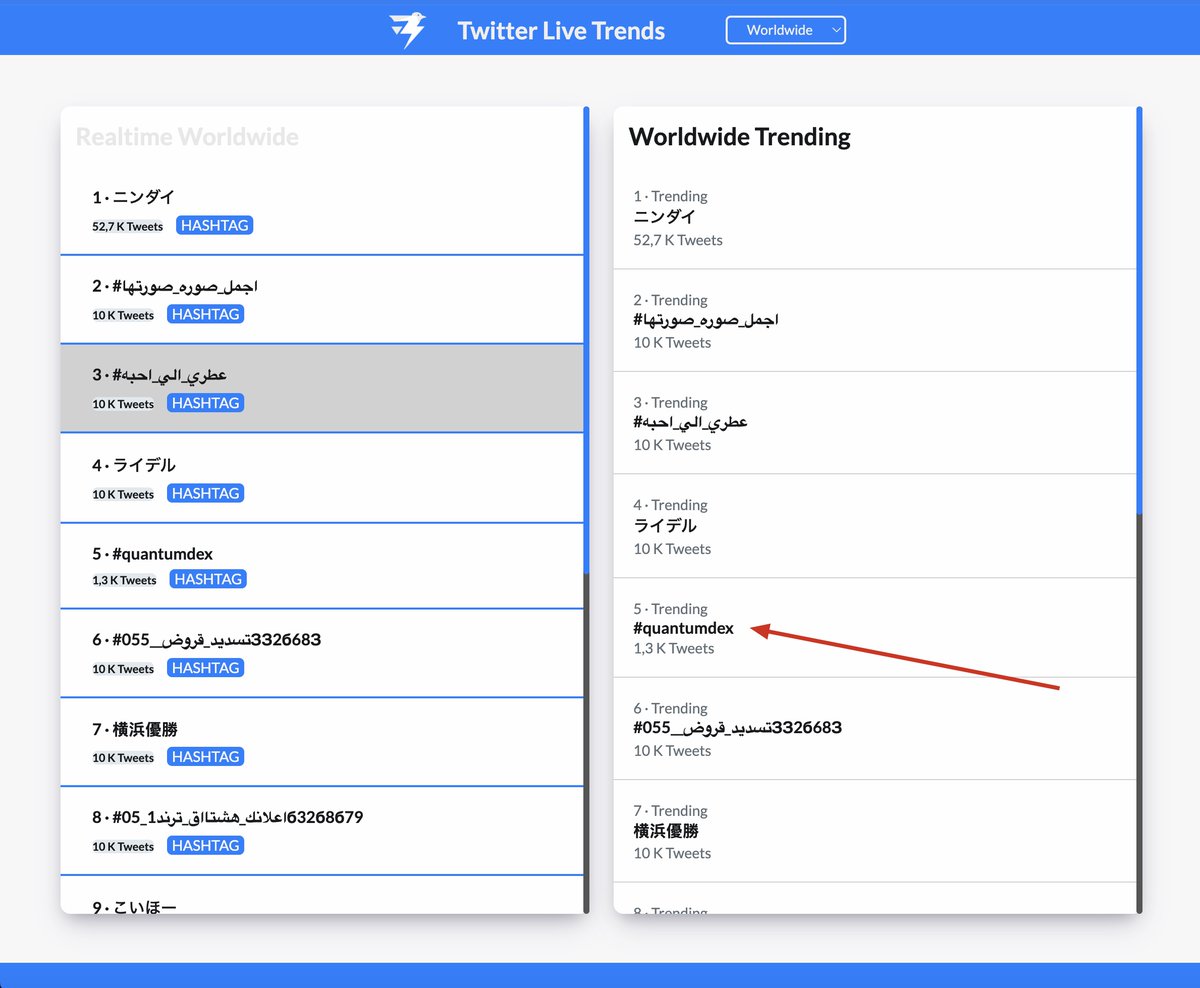
Task: Open Worldwide Trending item #quantumdex
Action: [x=875, y=628]
